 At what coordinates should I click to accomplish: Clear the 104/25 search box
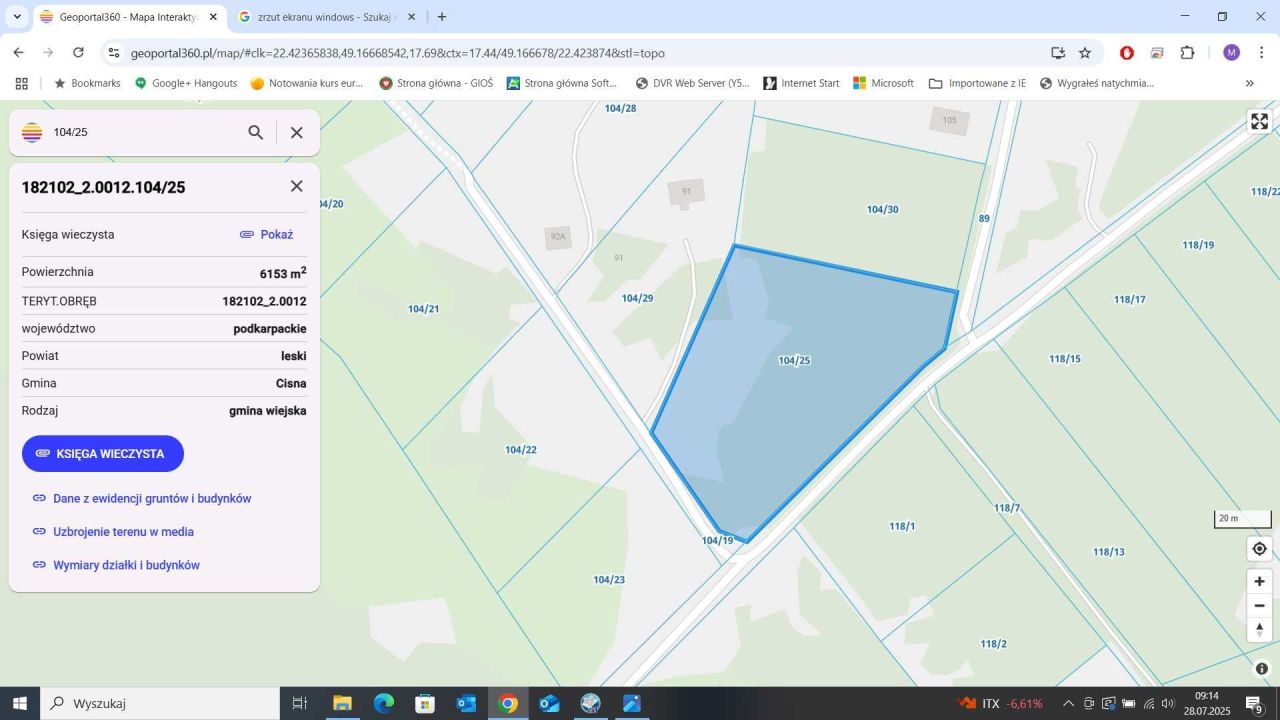pyautogui.click(x=296, y=132)
